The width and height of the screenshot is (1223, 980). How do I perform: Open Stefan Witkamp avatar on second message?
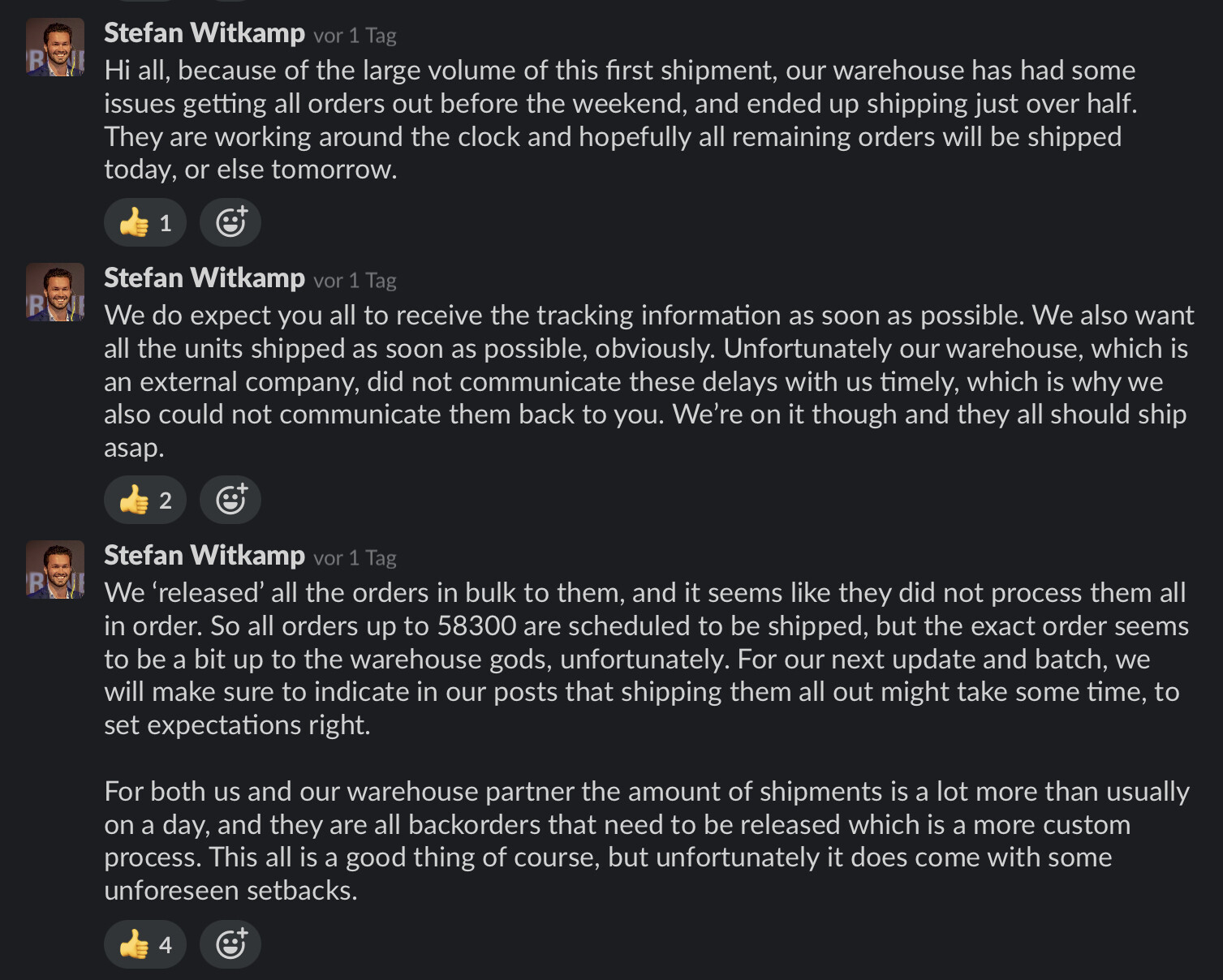(x=55, y=292)
